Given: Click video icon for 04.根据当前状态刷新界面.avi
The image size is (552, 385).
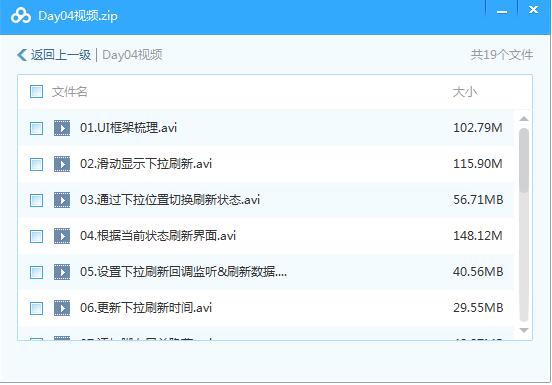Looking at the screenshot, I should pos(62,236).
